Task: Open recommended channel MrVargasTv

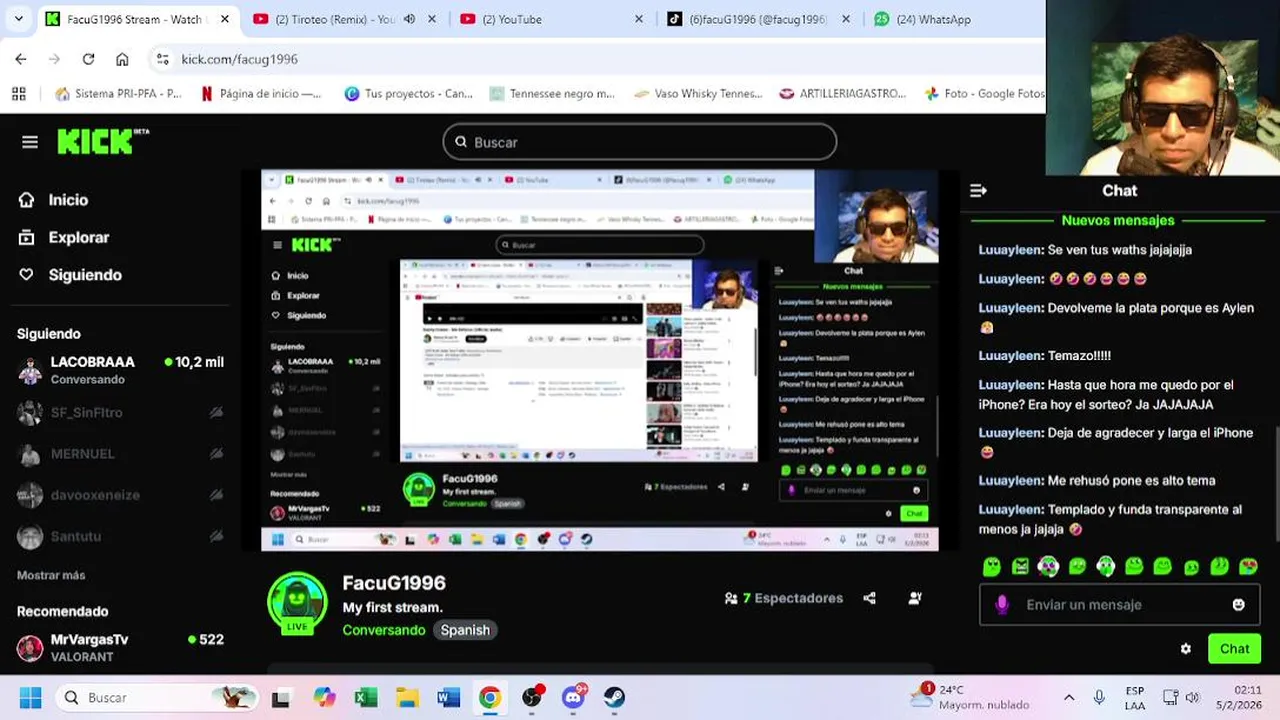Action: 120,648
